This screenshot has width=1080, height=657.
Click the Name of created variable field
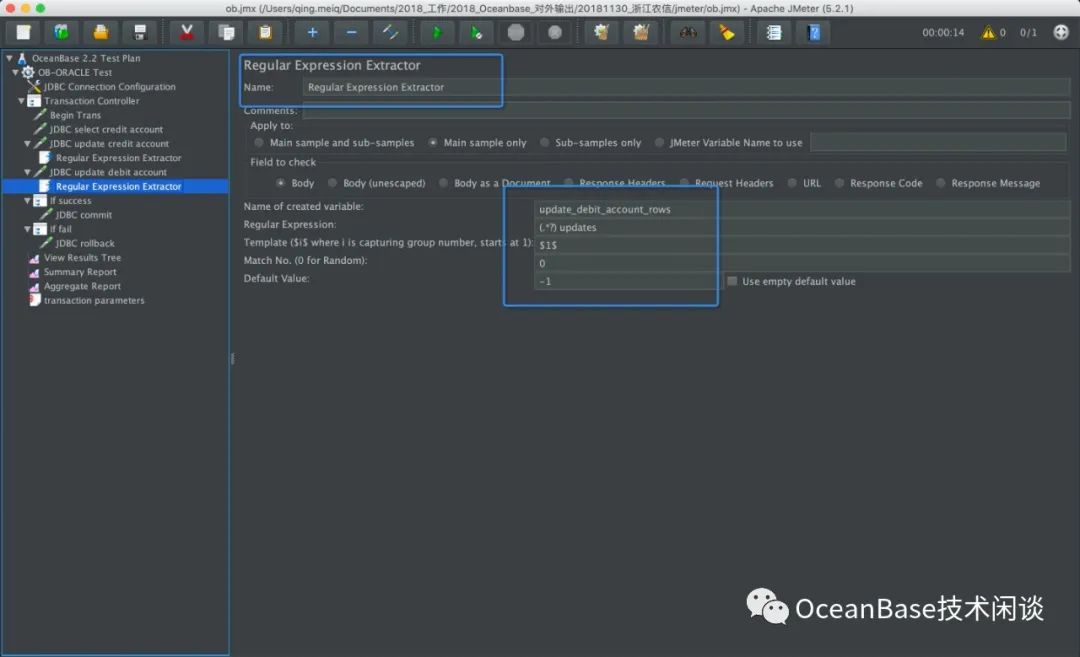tap(800, 209)
